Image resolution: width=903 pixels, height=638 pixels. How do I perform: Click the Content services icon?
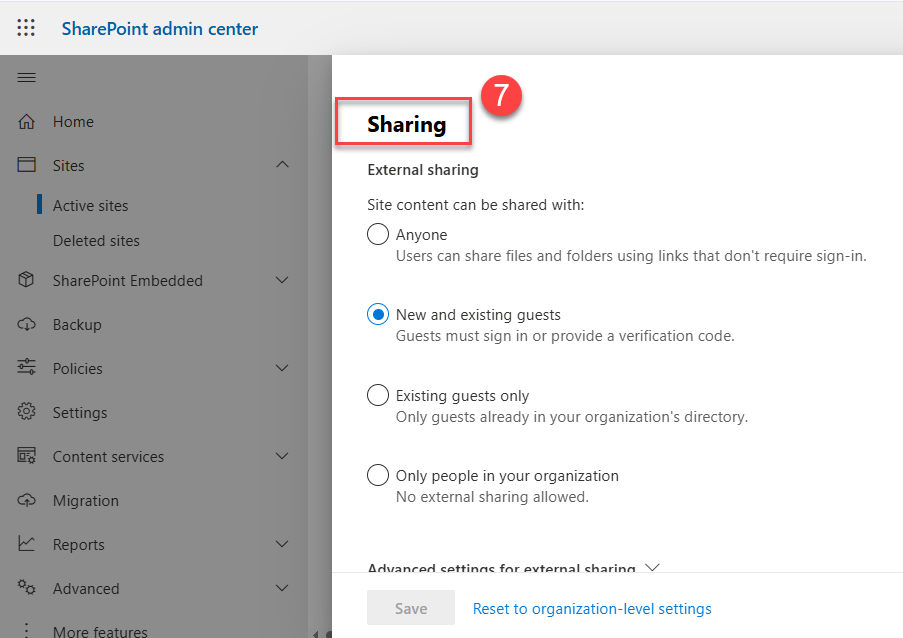(x=26, y=455)
